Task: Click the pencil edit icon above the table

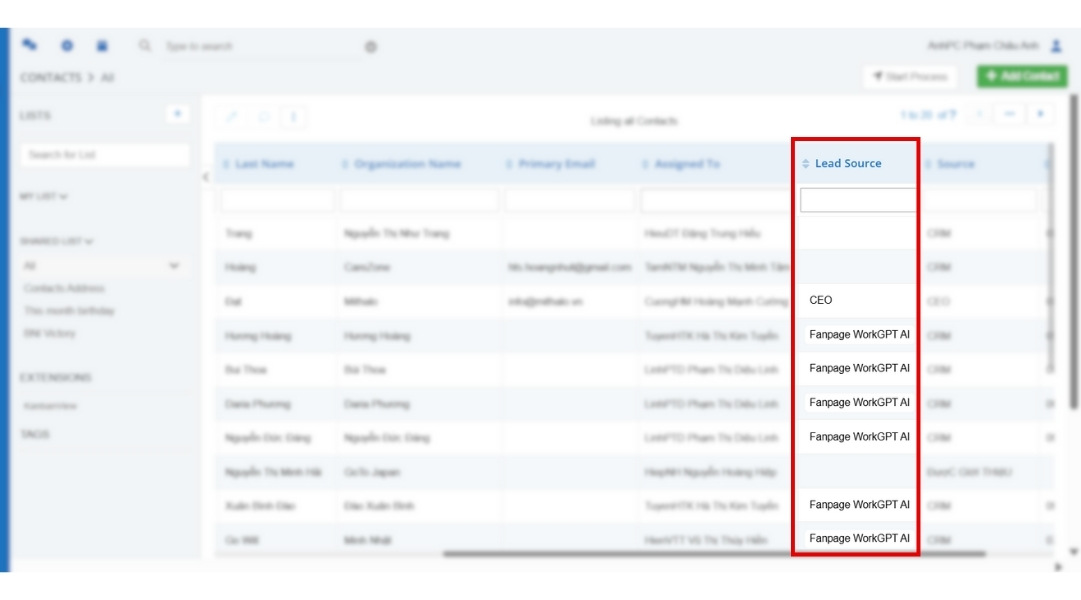Action: point(232,117)
